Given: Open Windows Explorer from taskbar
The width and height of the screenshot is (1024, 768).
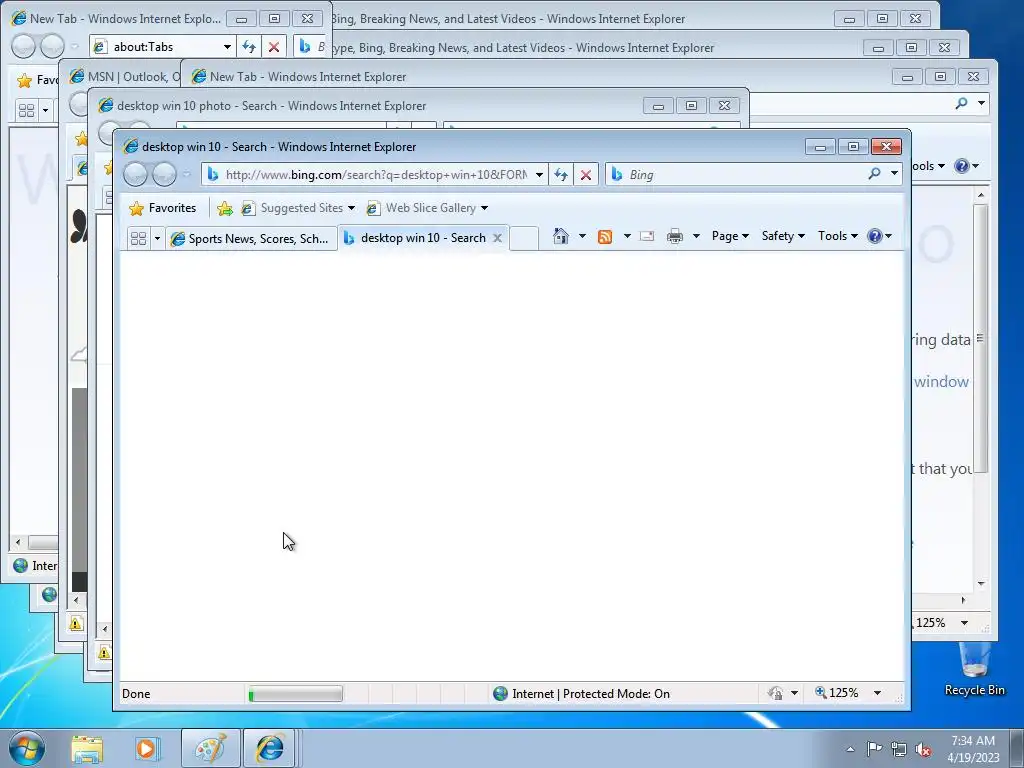Looking at the screenshot, I should tap(87, 748).
